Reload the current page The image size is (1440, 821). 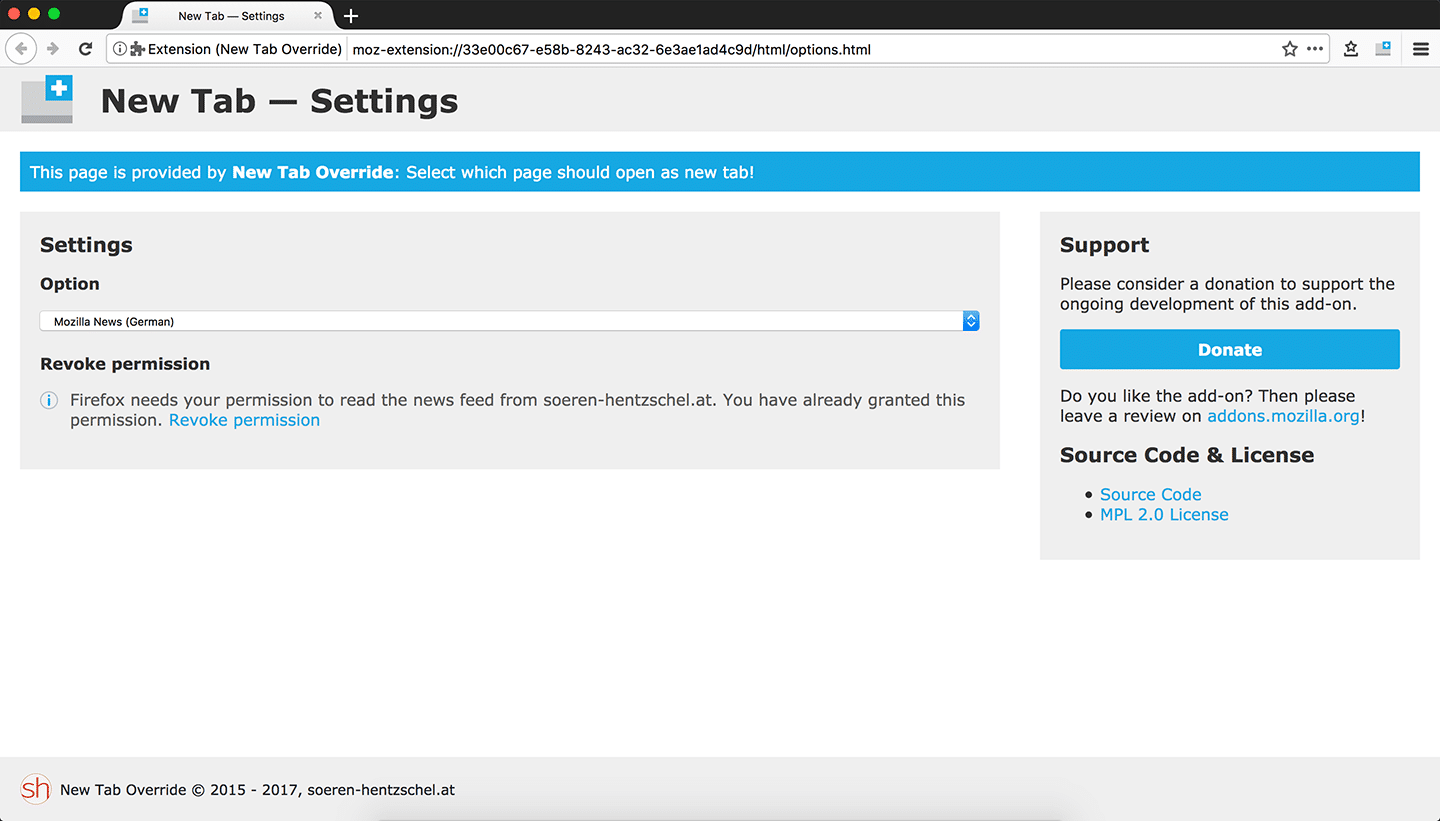coord(86,49)
